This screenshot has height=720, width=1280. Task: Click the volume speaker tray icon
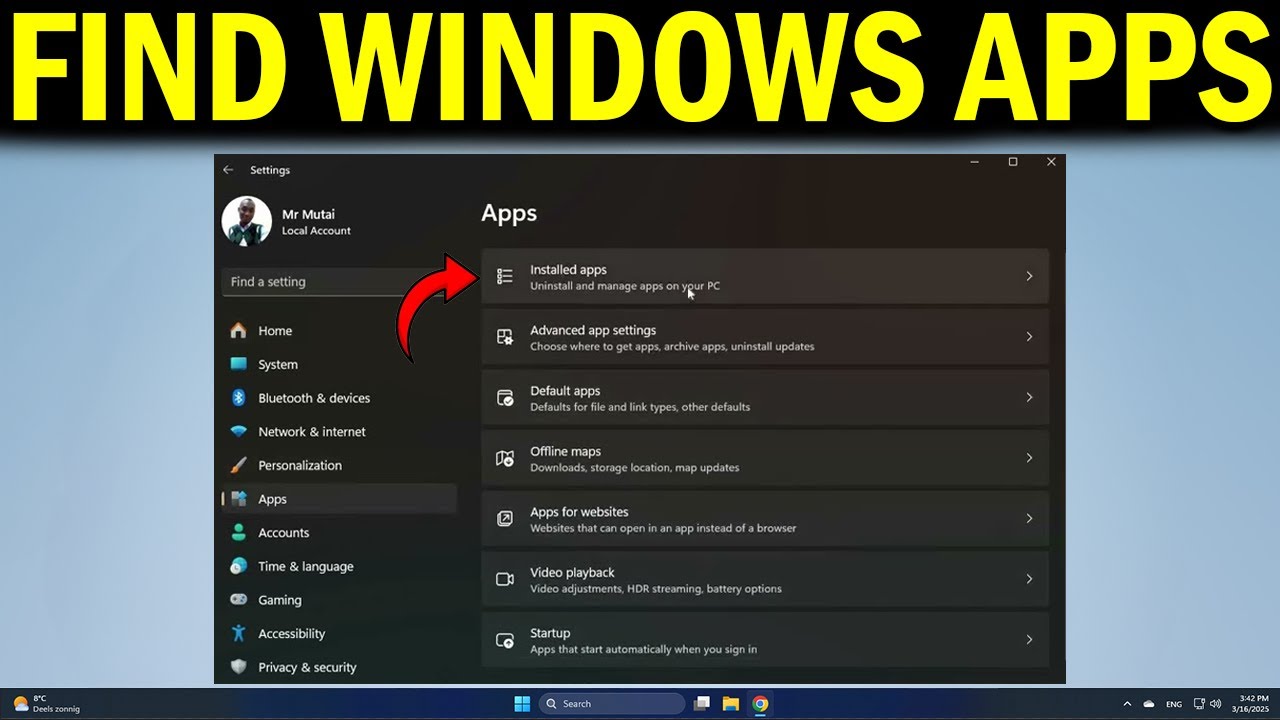click(1215, 704)
